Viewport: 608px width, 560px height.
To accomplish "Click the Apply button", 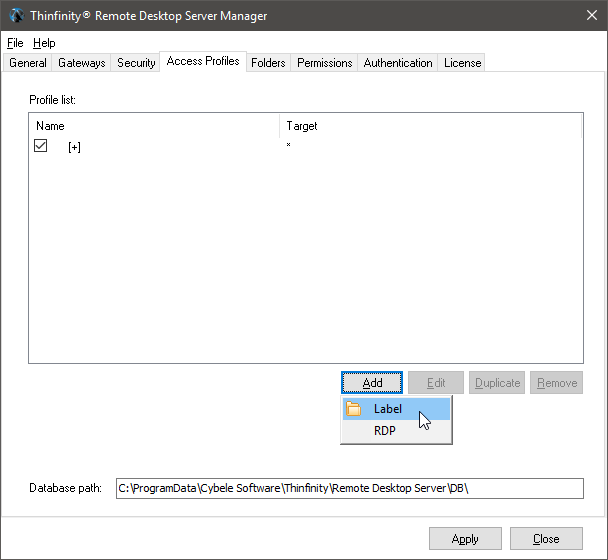I will tap(465, 539).
